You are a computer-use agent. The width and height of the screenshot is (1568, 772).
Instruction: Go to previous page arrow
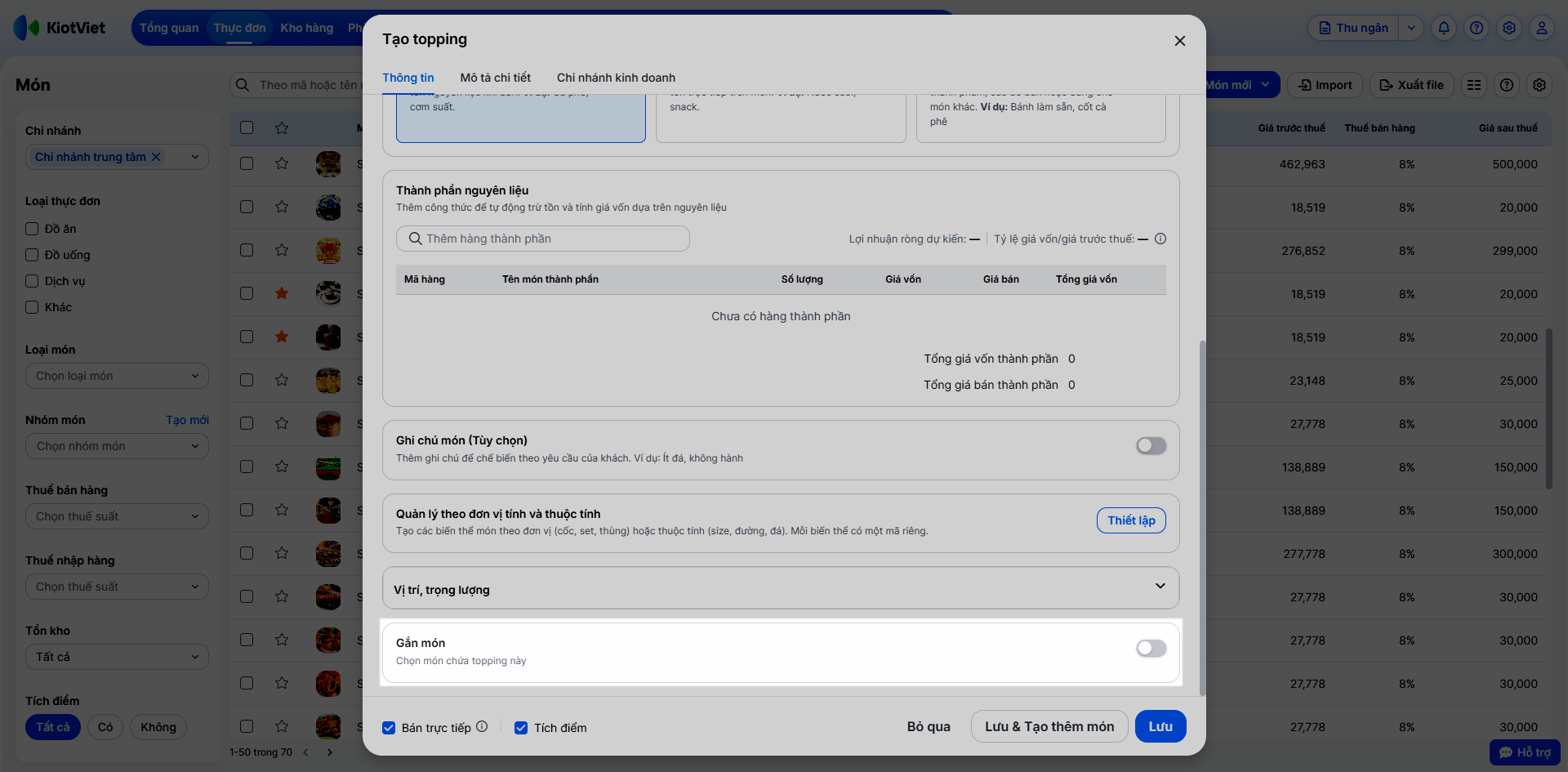pyautogui.click(x=305, y=752)
